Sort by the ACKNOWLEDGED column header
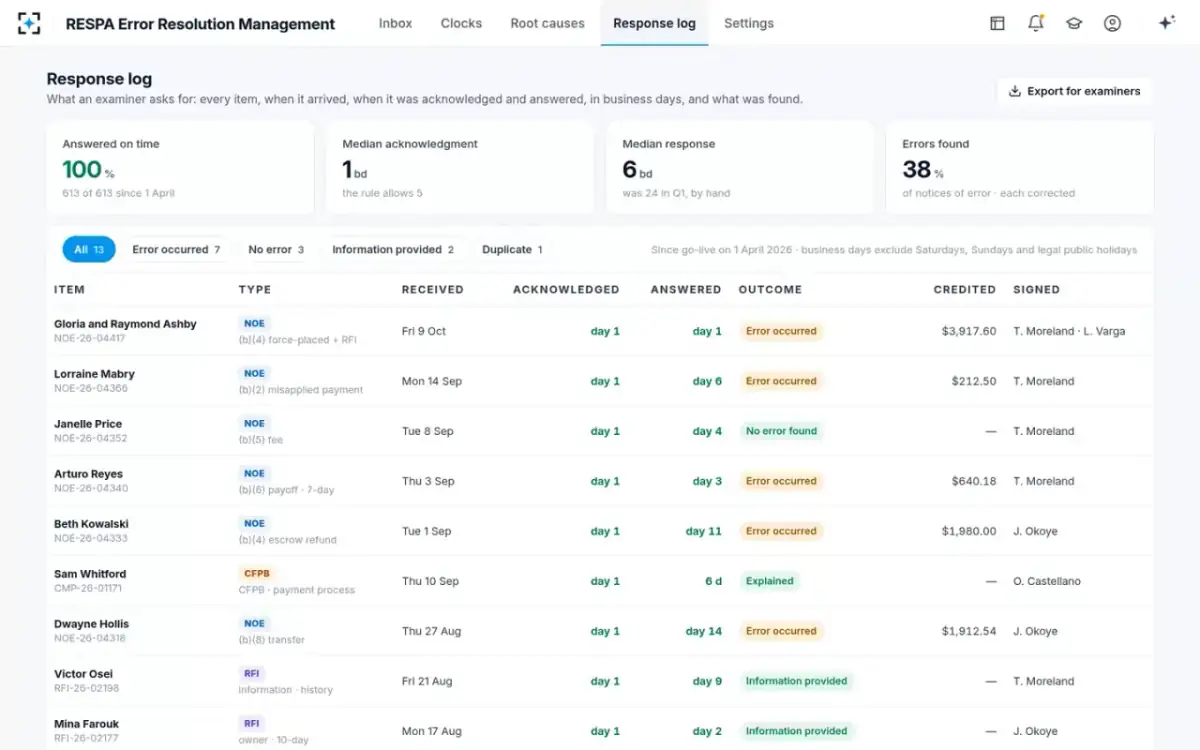The image size is (1200, 750). tap(566, 289)
